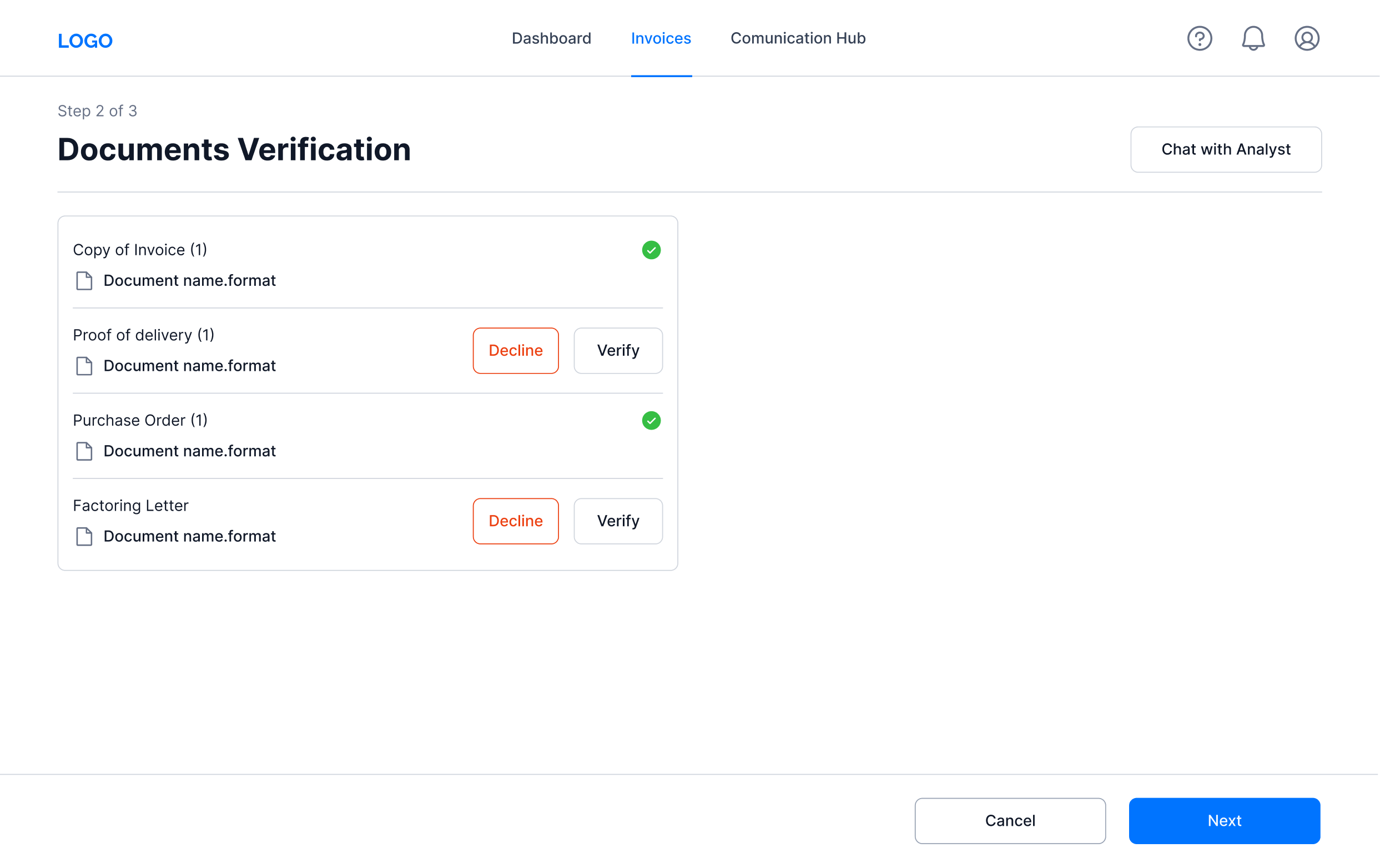1380x868 pixels.
Task: Click the notifications bell icon
Action: tap(1253, 38)
